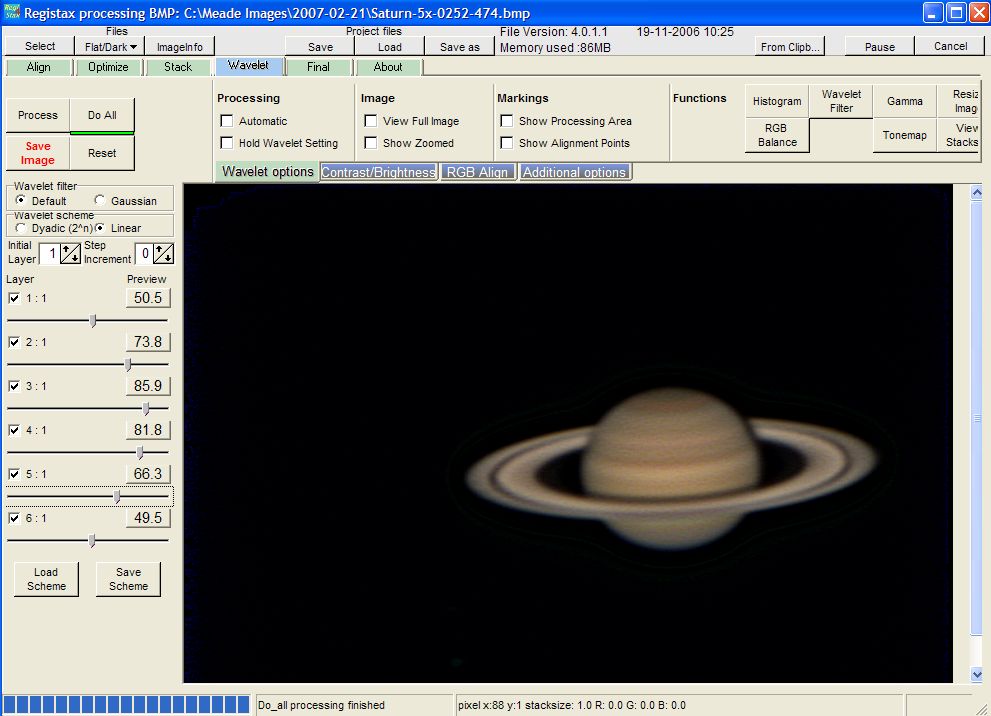Viewport: 991px width, 716px height.
Task: Choose Dyadic (2^n) wavelet scheme
Action: (21, 228)
